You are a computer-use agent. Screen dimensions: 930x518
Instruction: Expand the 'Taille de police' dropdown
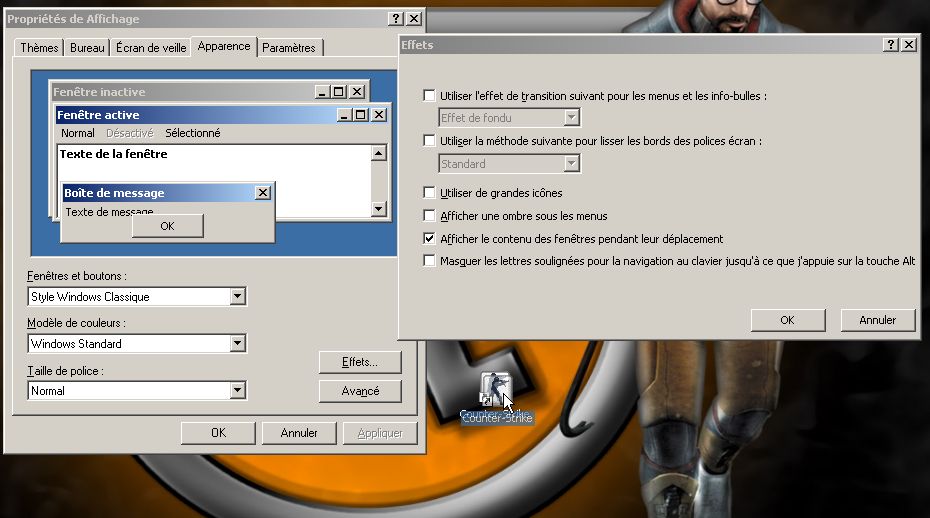click(237, 391)
